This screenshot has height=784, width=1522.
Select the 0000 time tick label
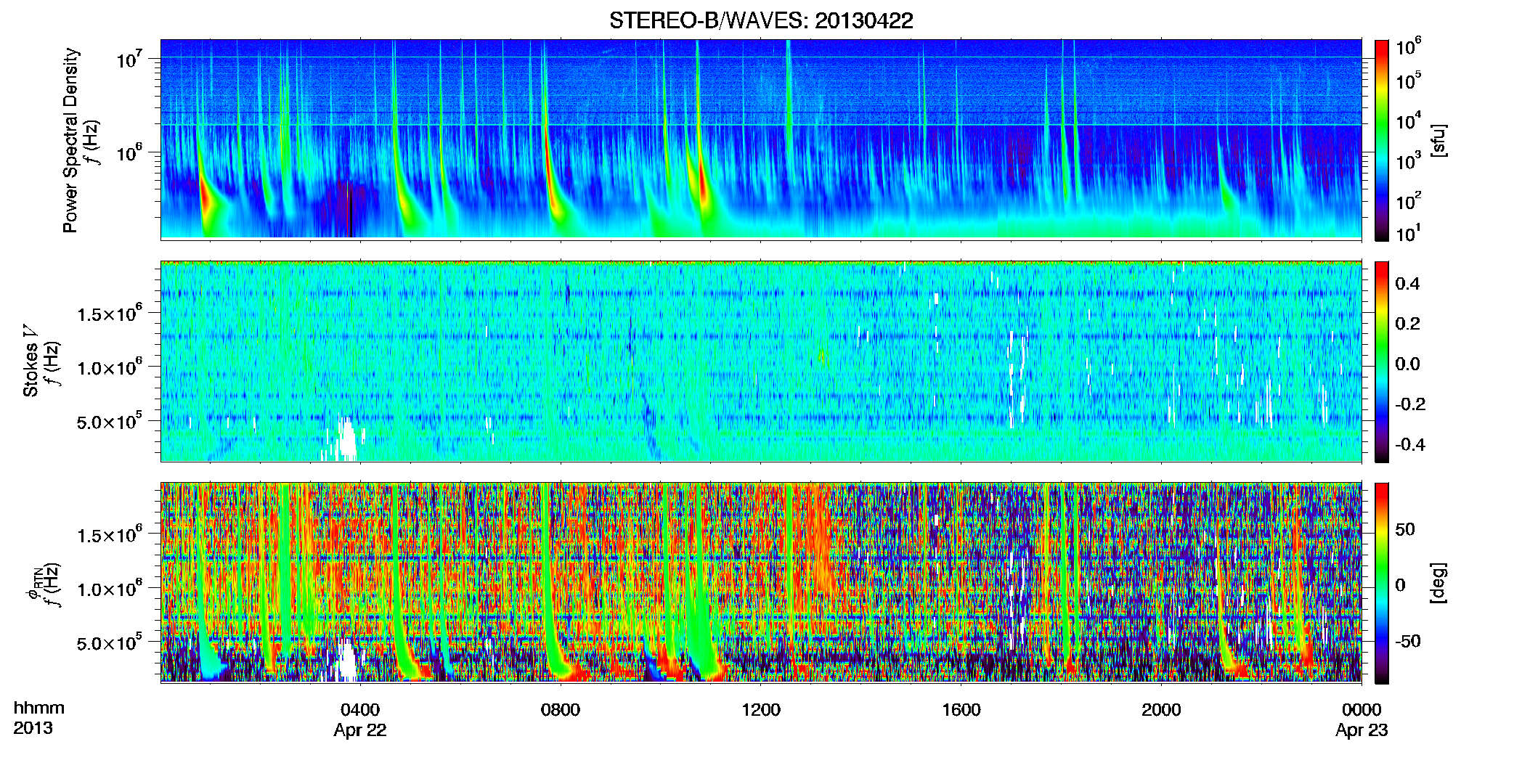point(1362,710)
